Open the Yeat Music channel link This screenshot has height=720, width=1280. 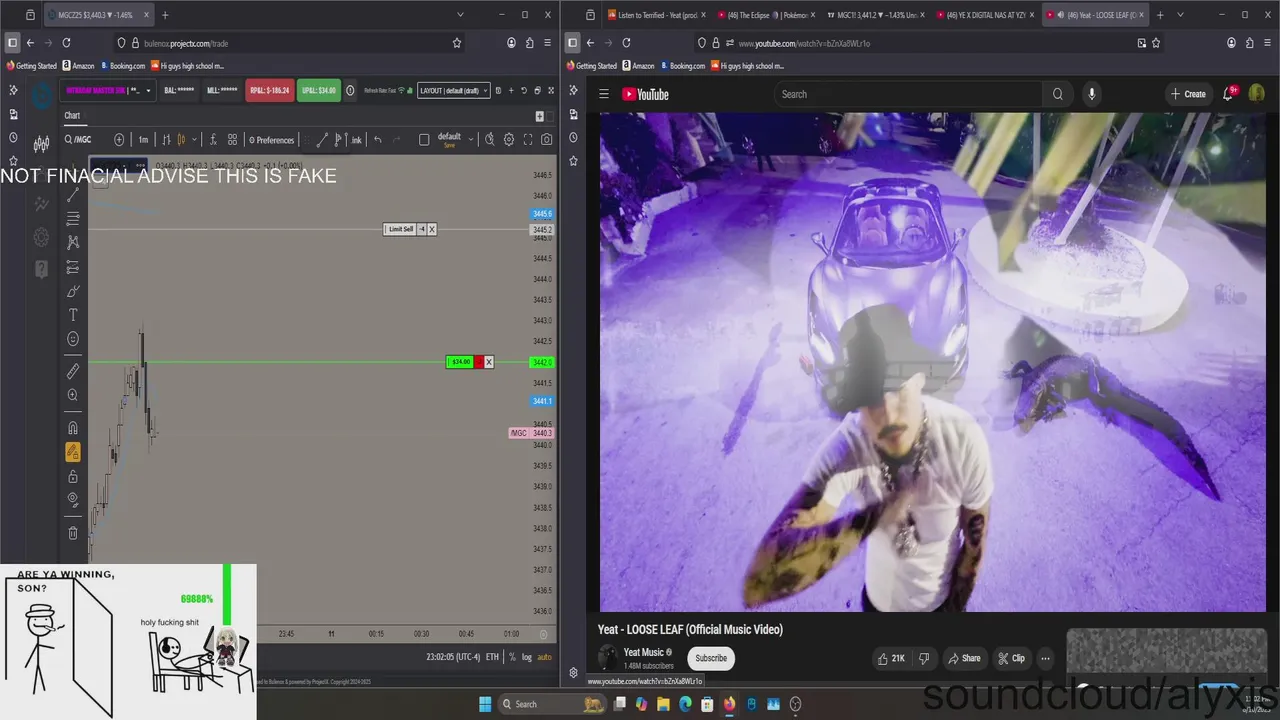pos(644,652)
